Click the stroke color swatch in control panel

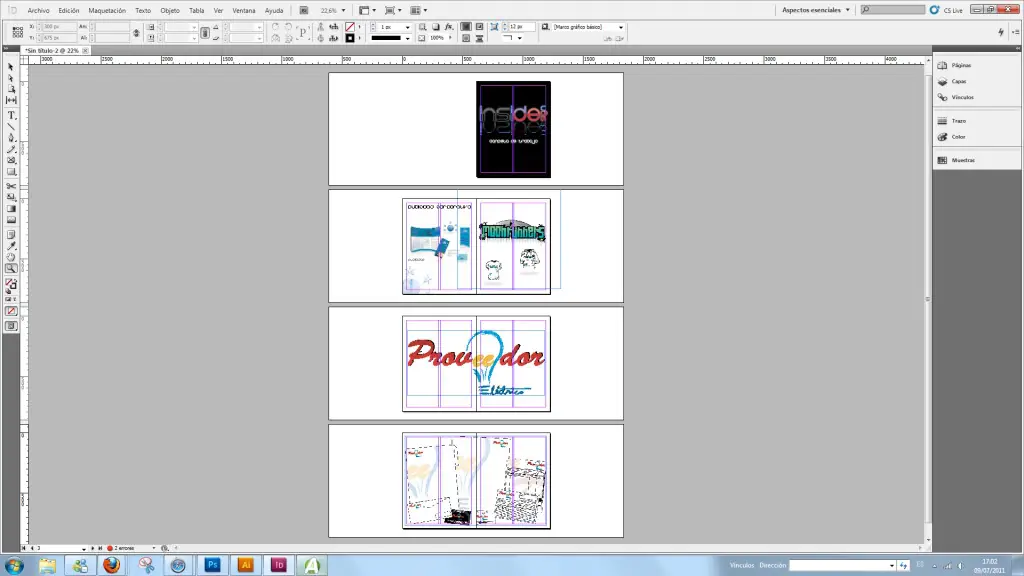[350, 39]
